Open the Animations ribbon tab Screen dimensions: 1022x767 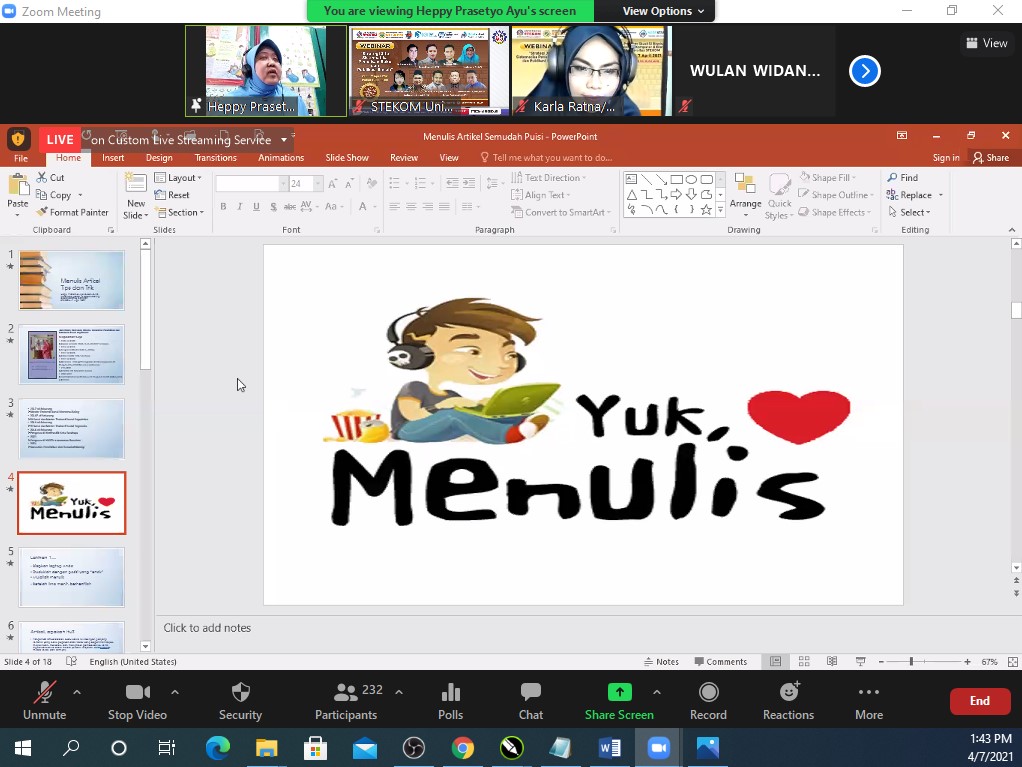click(281, 158)
